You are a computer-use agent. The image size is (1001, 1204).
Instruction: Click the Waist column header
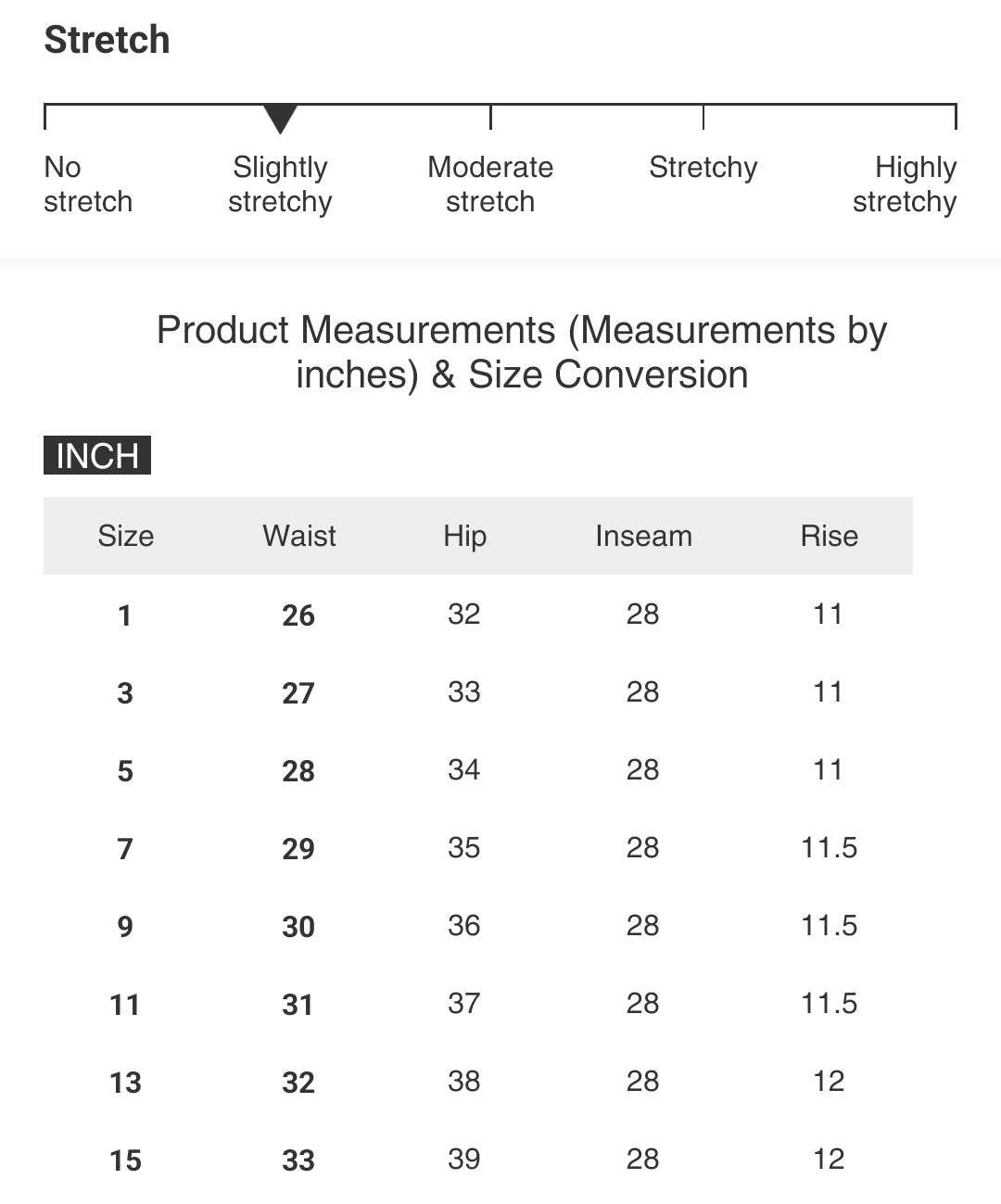299,536
